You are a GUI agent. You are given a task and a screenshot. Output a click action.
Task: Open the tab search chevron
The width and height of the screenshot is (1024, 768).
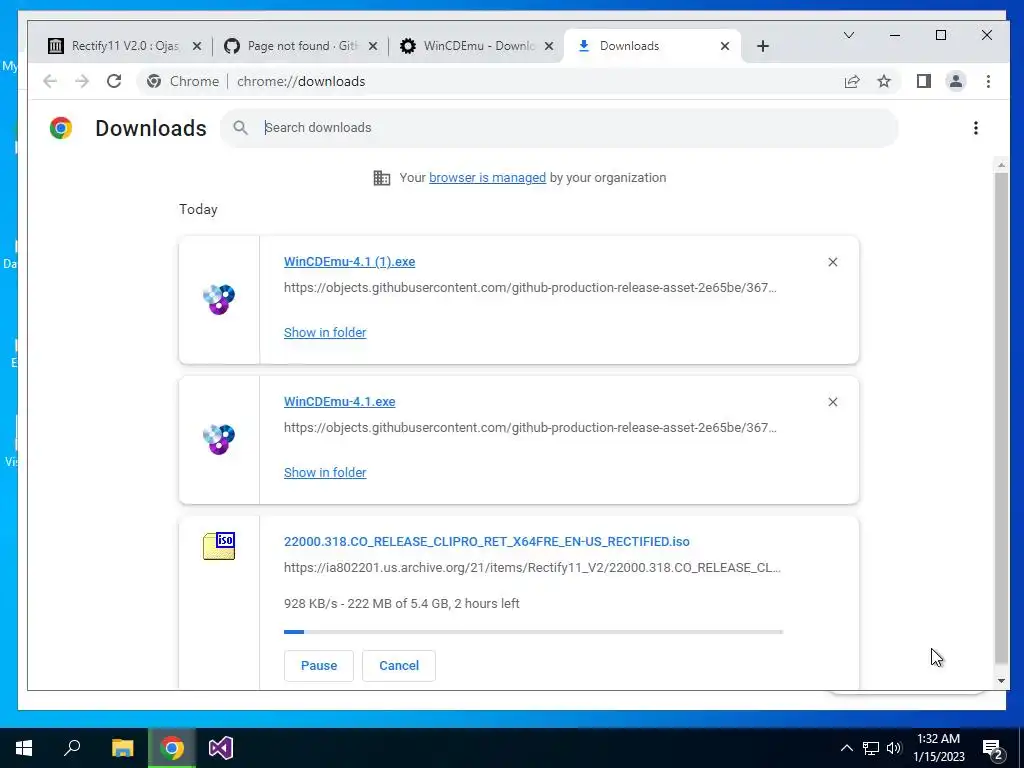(848, 35)
